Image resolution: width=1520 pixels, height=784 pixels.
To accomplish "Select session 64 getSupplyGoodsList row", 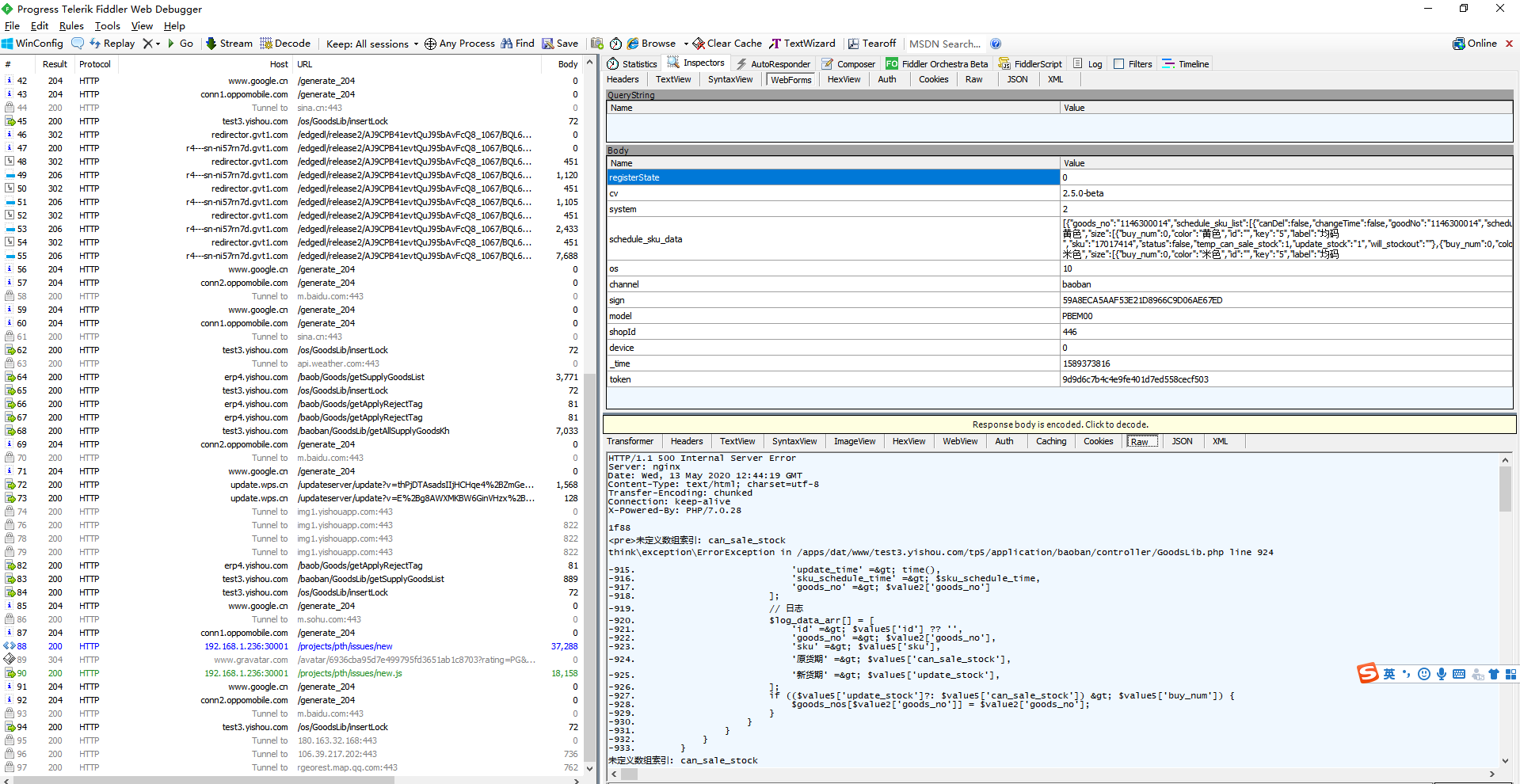I will [x=291, y=377].
